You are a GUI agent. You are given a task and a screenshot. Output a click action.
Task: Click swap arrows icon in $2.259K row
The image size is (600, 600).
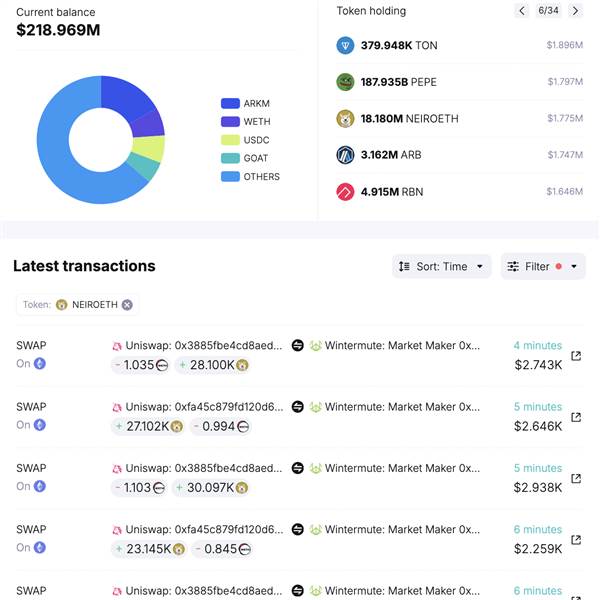[x=298, y=529]
